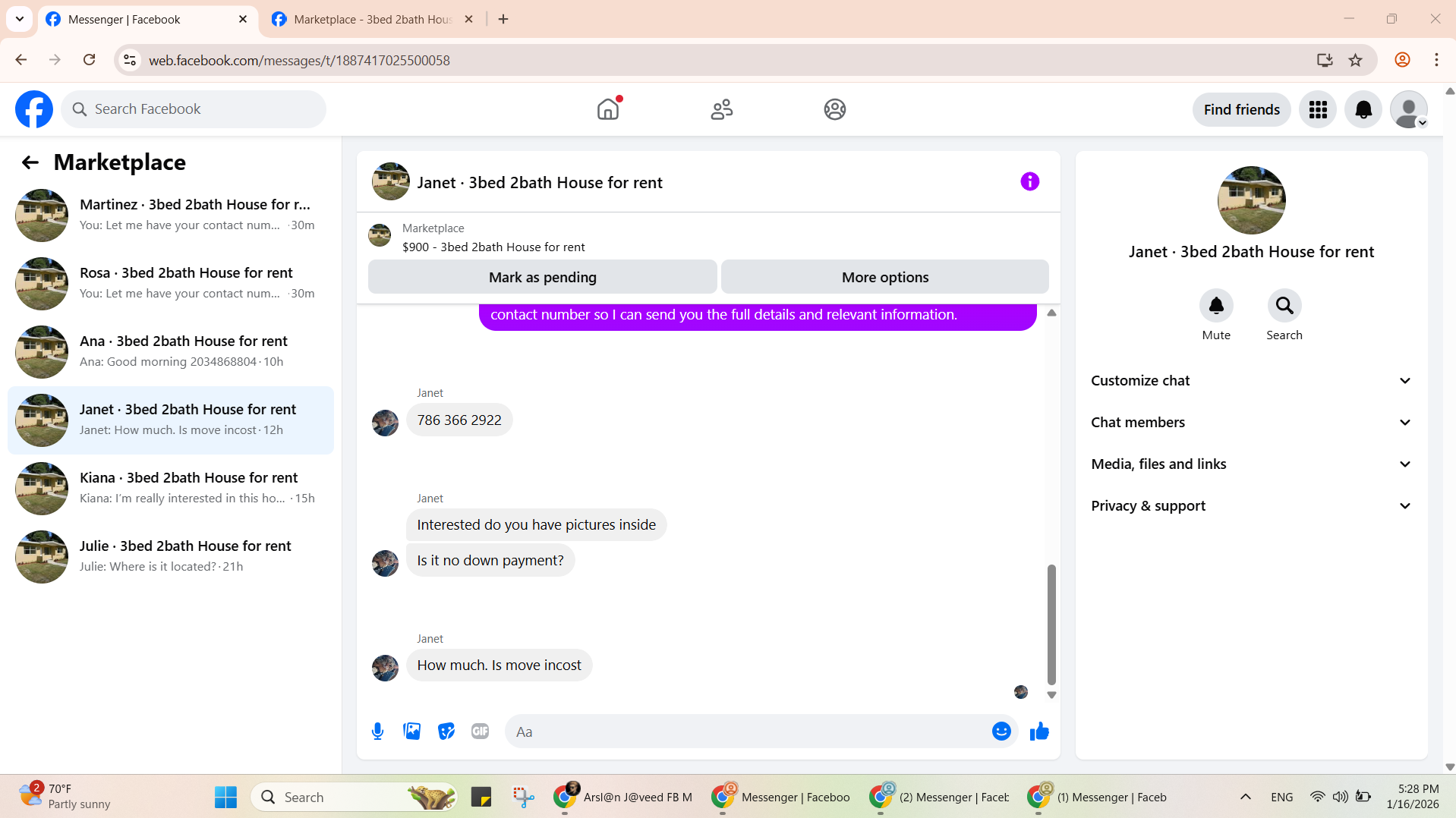This screenshot has height=818, width=1456.
Task: Click chat scroll down arrow
Action: 1051,694
